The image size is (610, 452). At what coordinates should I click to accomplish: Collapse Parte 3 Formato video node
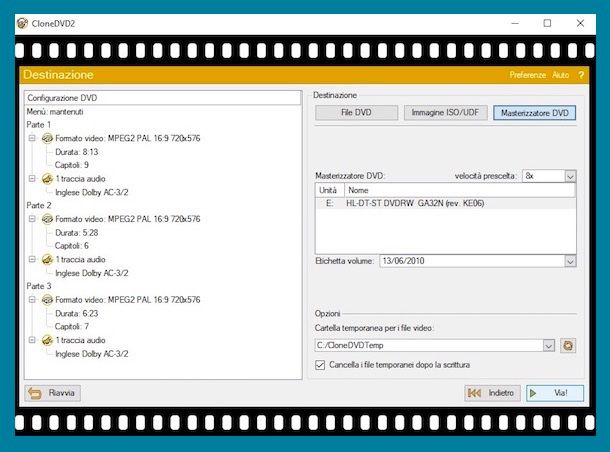(32, 300)
